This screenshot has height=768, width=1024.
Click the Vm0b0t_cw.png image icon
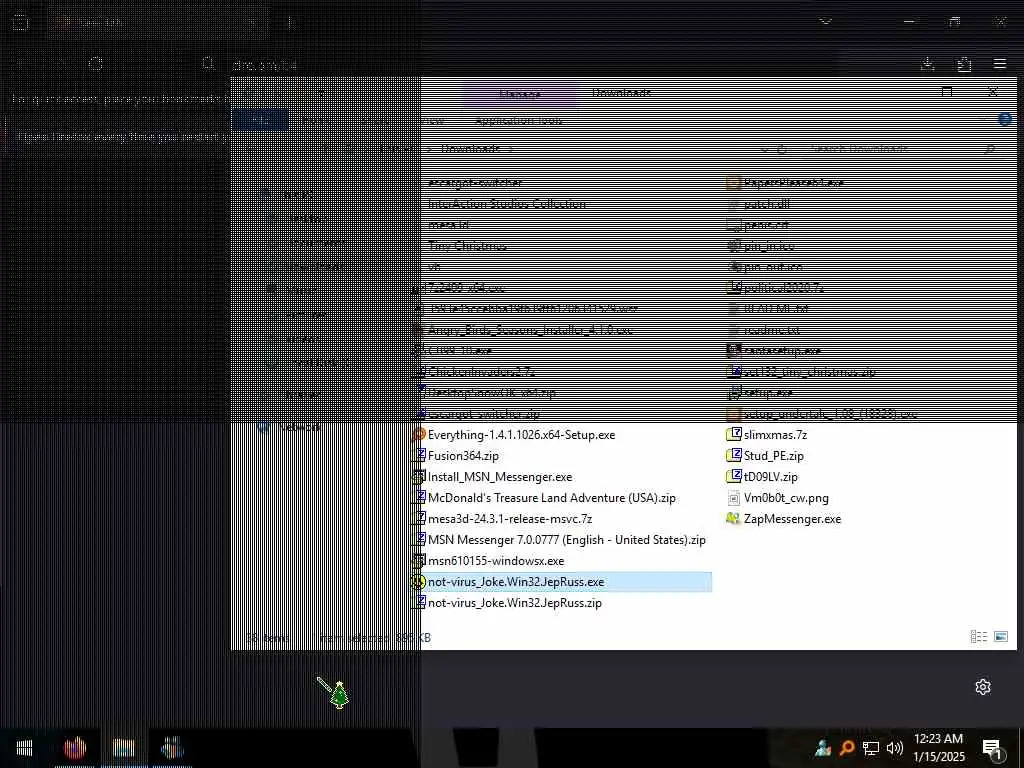point(733,498)
